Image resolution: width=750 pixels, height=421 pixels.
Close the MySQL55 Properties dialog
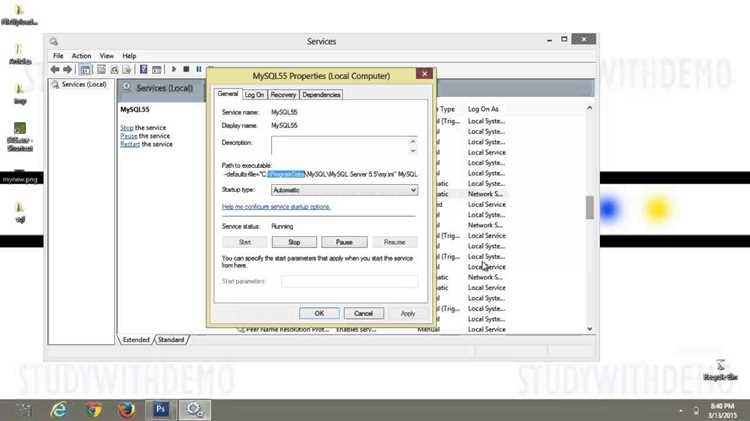pos(424,74)
